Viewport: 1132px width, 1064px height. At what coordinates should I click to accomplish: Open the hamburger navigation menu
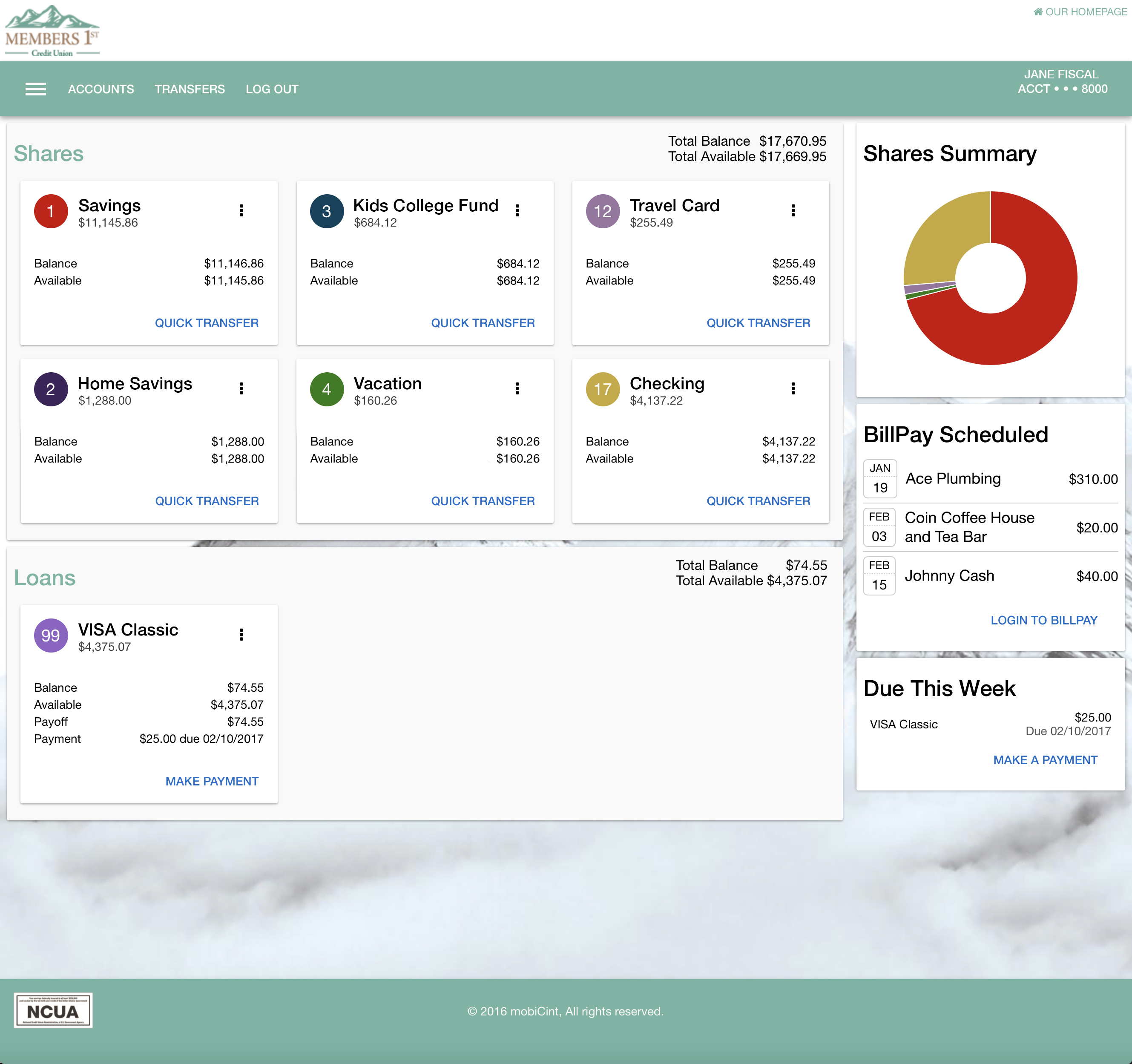point(36,89)
